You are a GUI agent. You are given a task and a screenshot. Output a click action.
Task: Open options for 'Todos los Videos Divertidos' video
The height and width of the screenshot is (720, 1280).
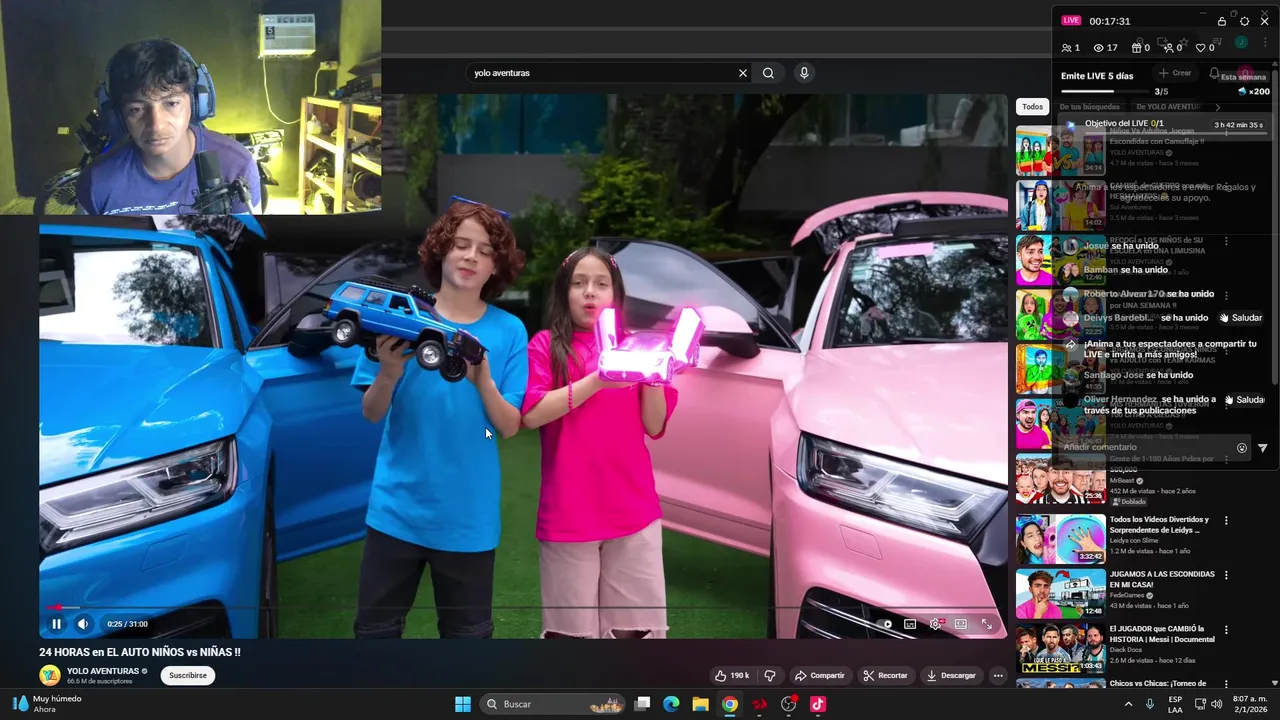1226,521
